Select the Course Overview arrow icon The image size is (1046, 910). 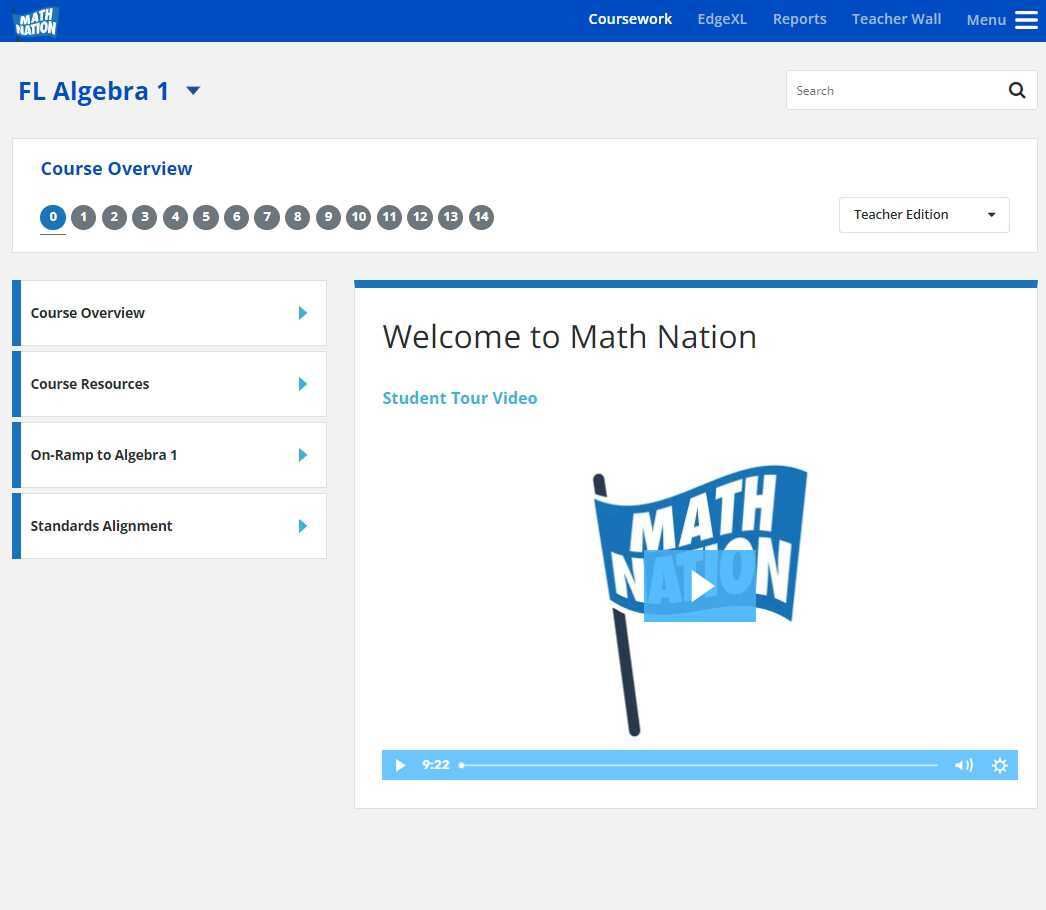(x=303, y=313)
